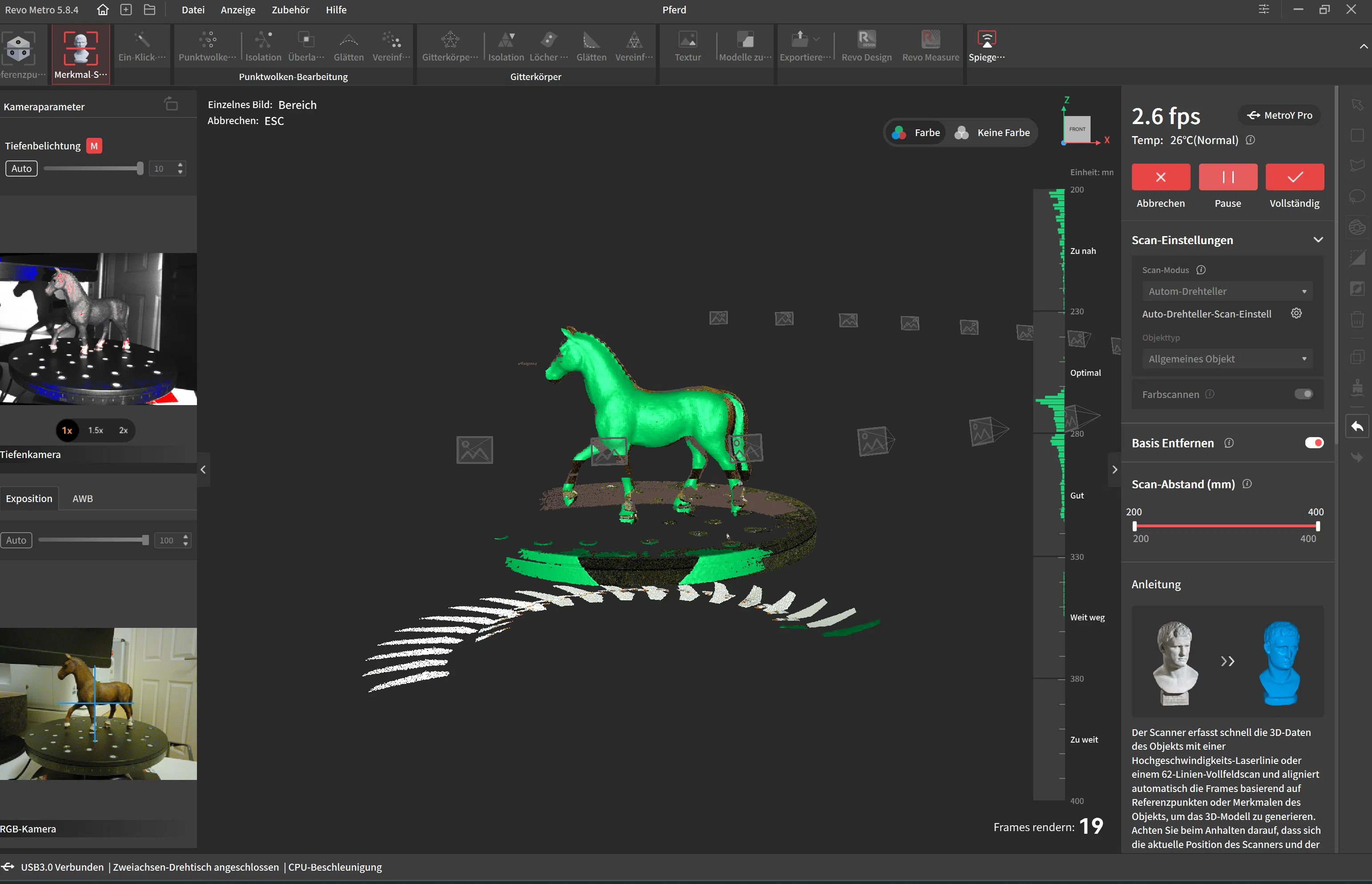The width and height of the screenshot is (1372, 884).
Task: Switch view to Keine Farbe
Action: click(x=992, y=133)
